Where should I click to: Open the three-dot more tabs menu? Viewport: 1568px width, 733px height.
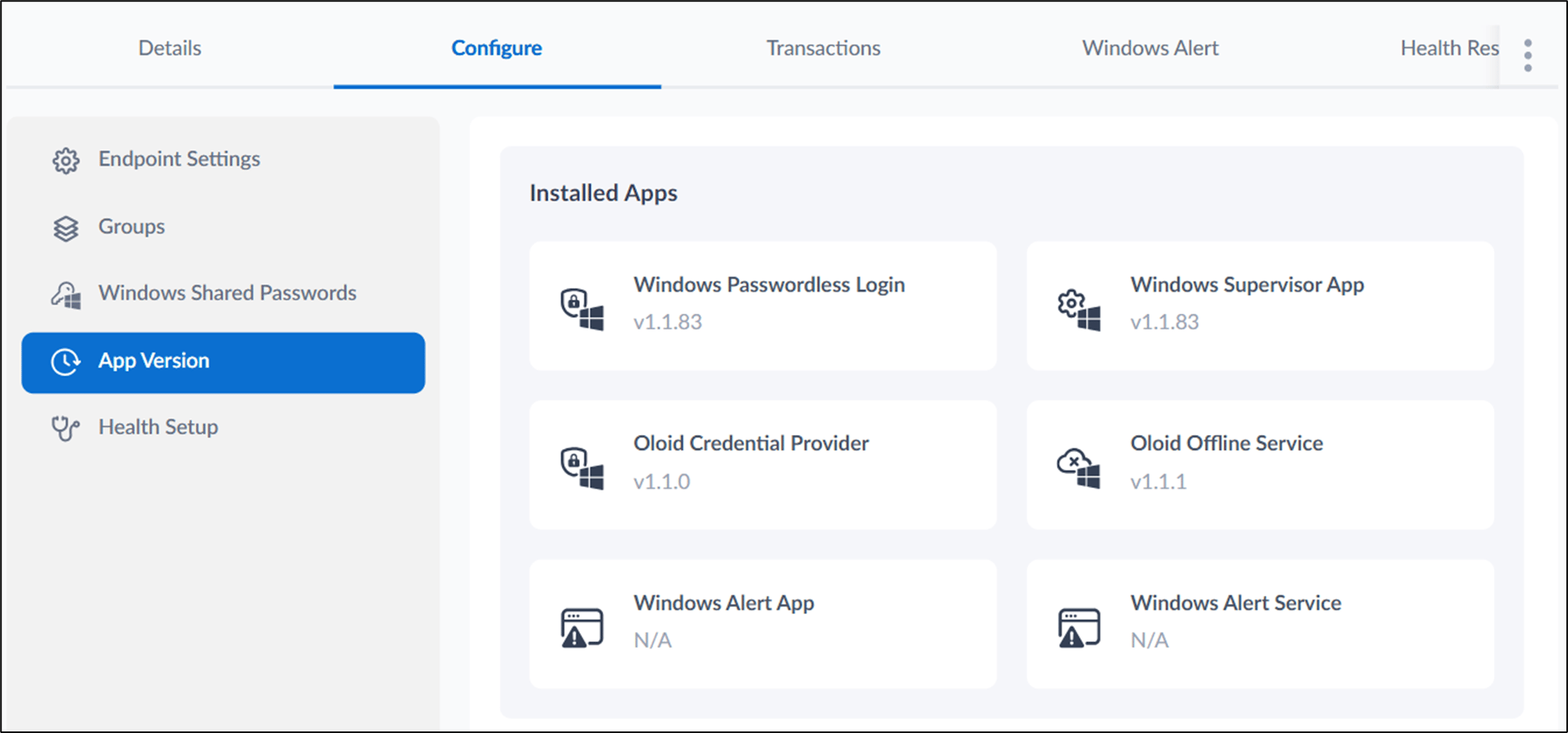click(1527, 56)
